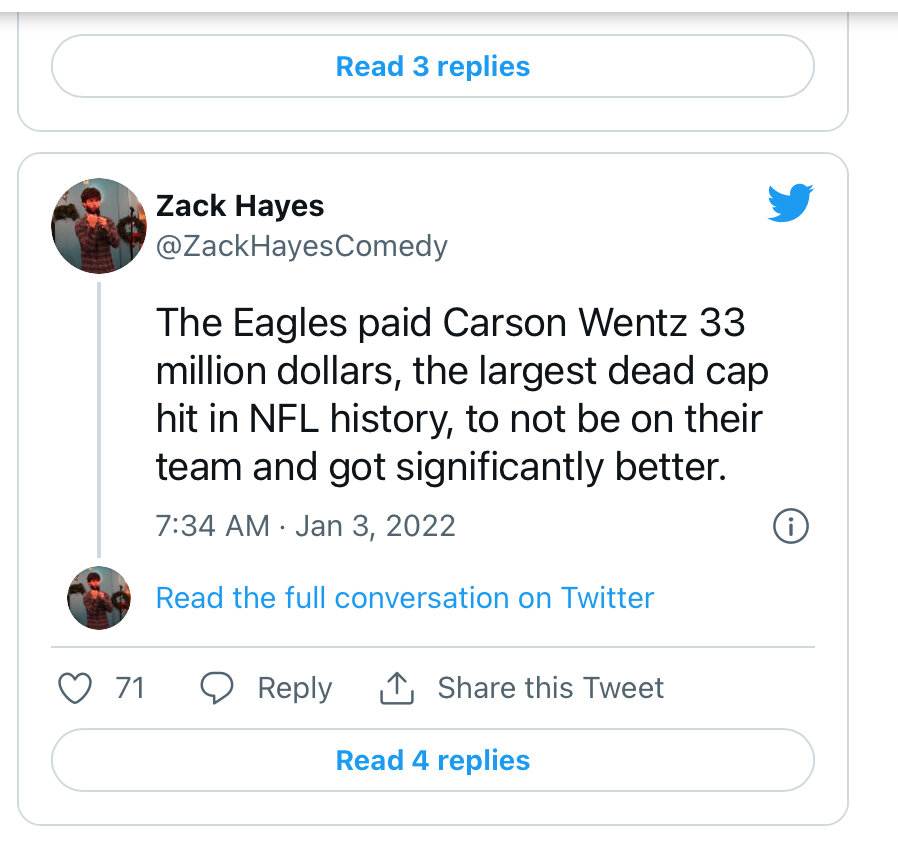Click the Zack Hayes display name
This screenshot has width=898, height=842.
coord(240,206)
